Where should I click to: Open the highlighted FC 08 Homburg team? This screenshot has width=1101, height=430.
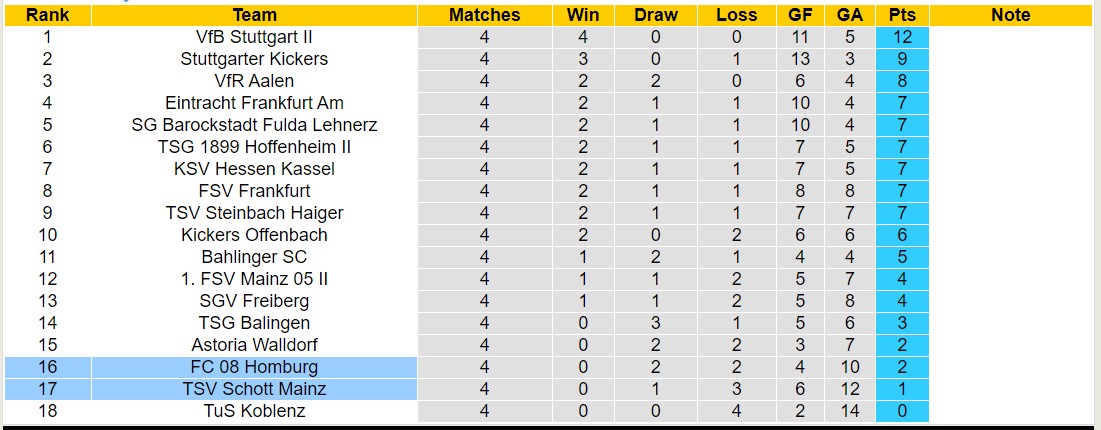[x=254, y=367]
